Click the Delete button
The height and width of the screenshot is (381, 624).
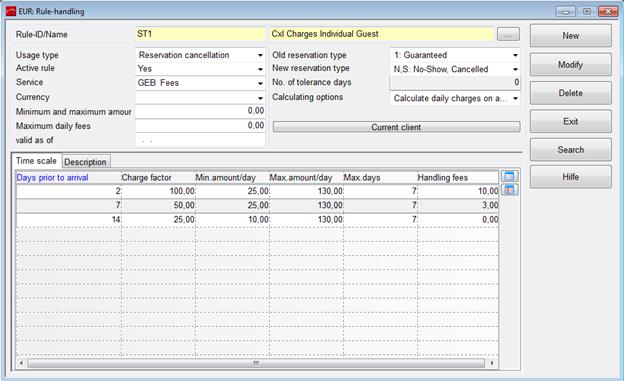click(570, 93)
